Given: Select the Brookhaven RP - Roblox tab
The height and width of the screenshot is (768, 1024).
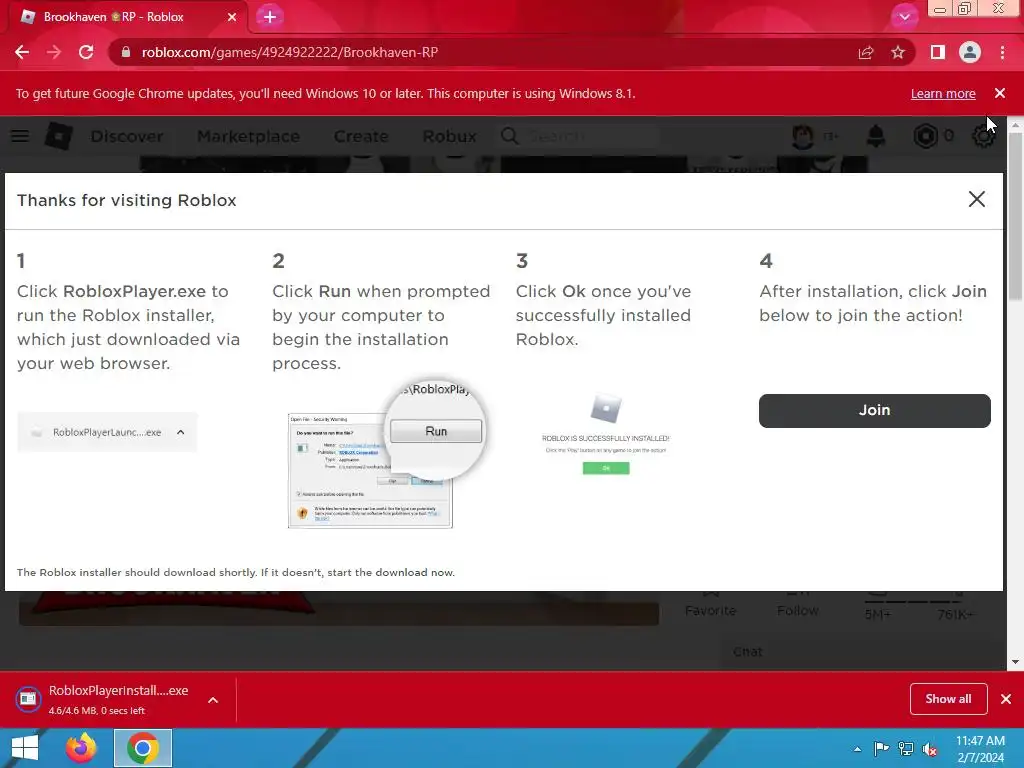Looking at the screenshot, I should click(124, 17).
